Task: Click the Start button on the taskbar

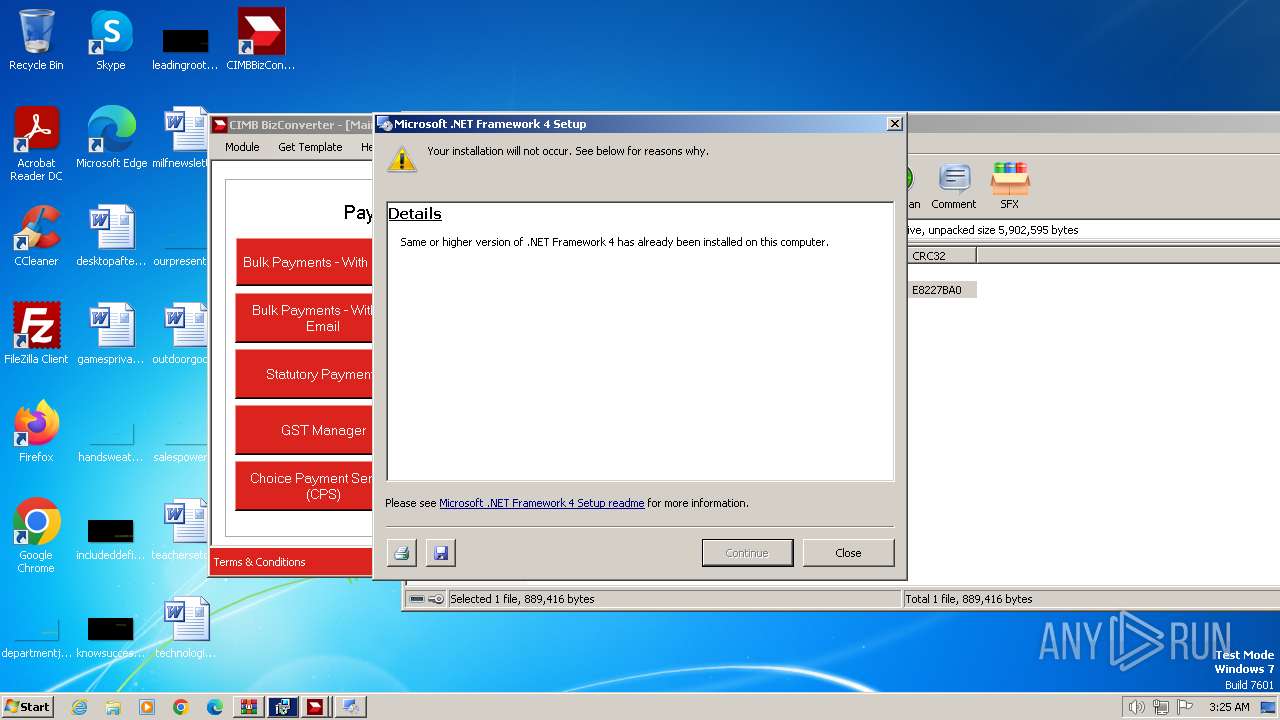Action: tap(28, 707)
